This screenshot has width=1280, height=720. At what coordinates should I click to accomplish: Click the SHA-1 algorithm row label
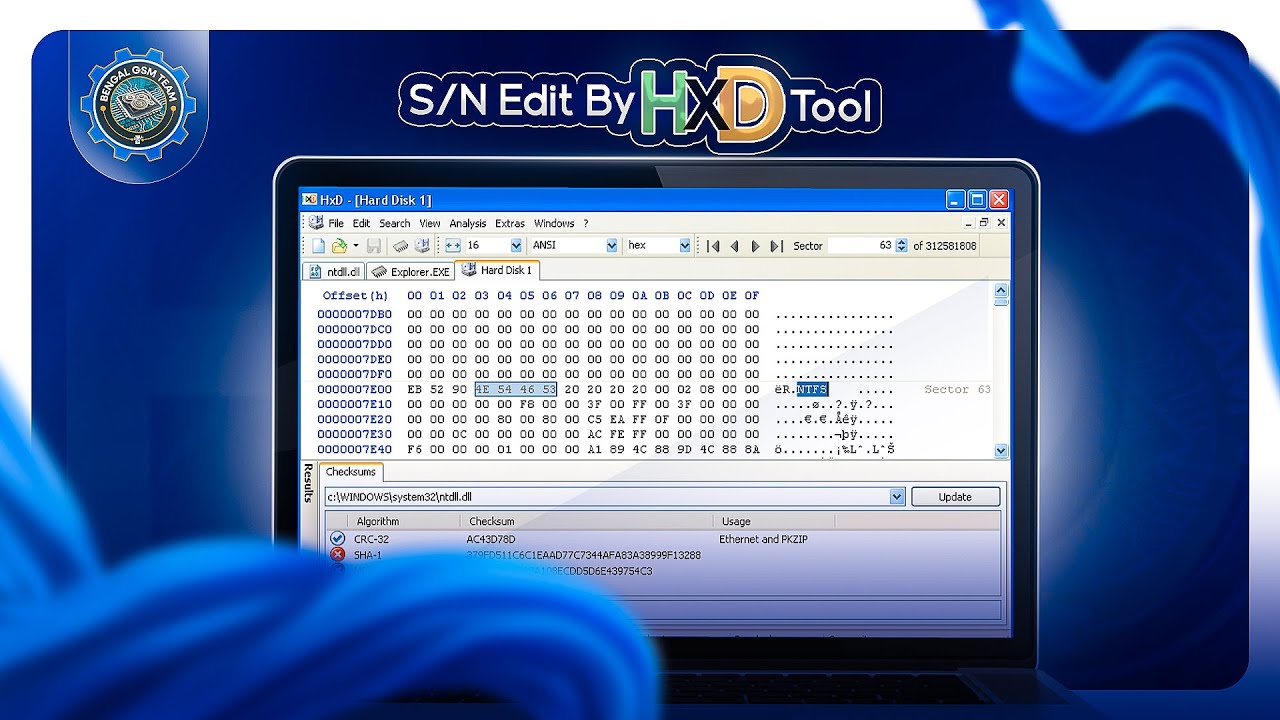click(x=367, y=555)
